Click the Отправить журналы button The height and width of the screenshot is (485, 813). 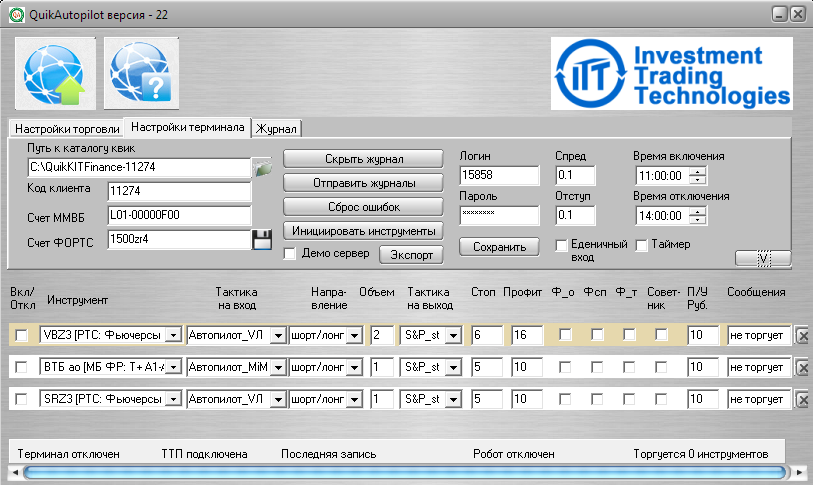[x=363, y=183]
